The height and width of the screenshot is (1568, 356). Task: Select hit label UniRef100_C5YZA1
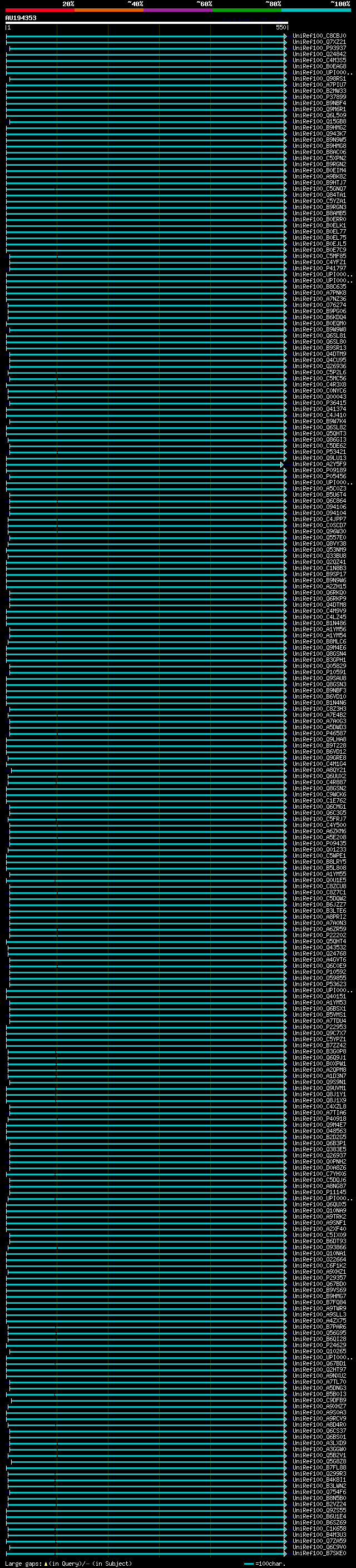pos(319,201)
